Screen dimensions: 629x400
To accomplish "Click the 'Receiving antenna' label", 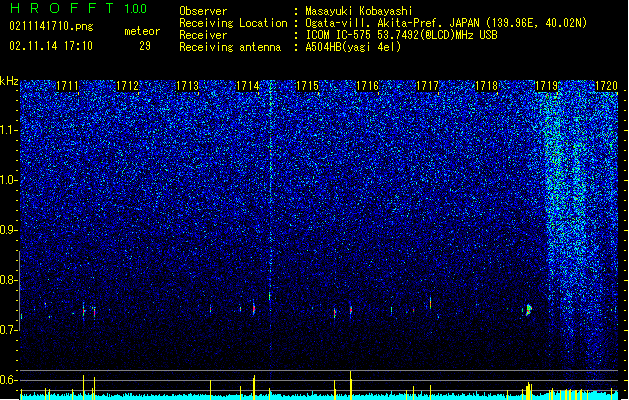I will click(x=230, y=47).
